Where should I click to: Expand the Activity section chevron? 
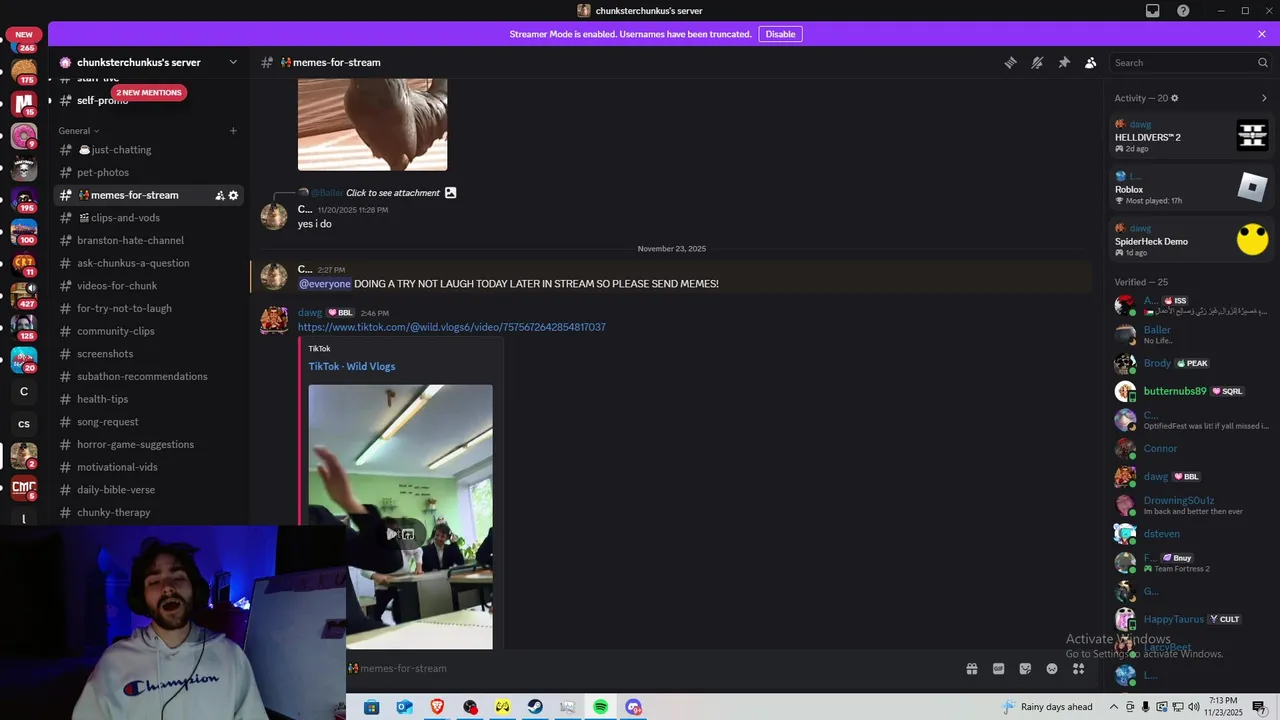pyautogui.click(x=1264, y=98)
